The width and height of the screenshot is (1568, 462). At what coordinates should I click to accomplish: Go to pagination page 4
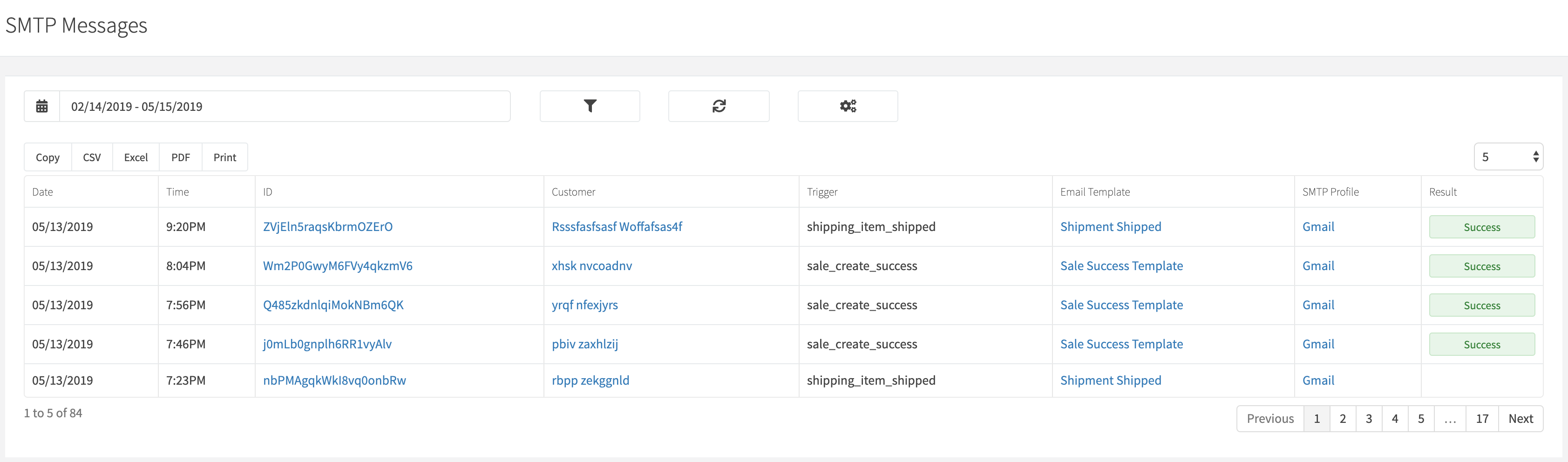[x=1395, y=419]
